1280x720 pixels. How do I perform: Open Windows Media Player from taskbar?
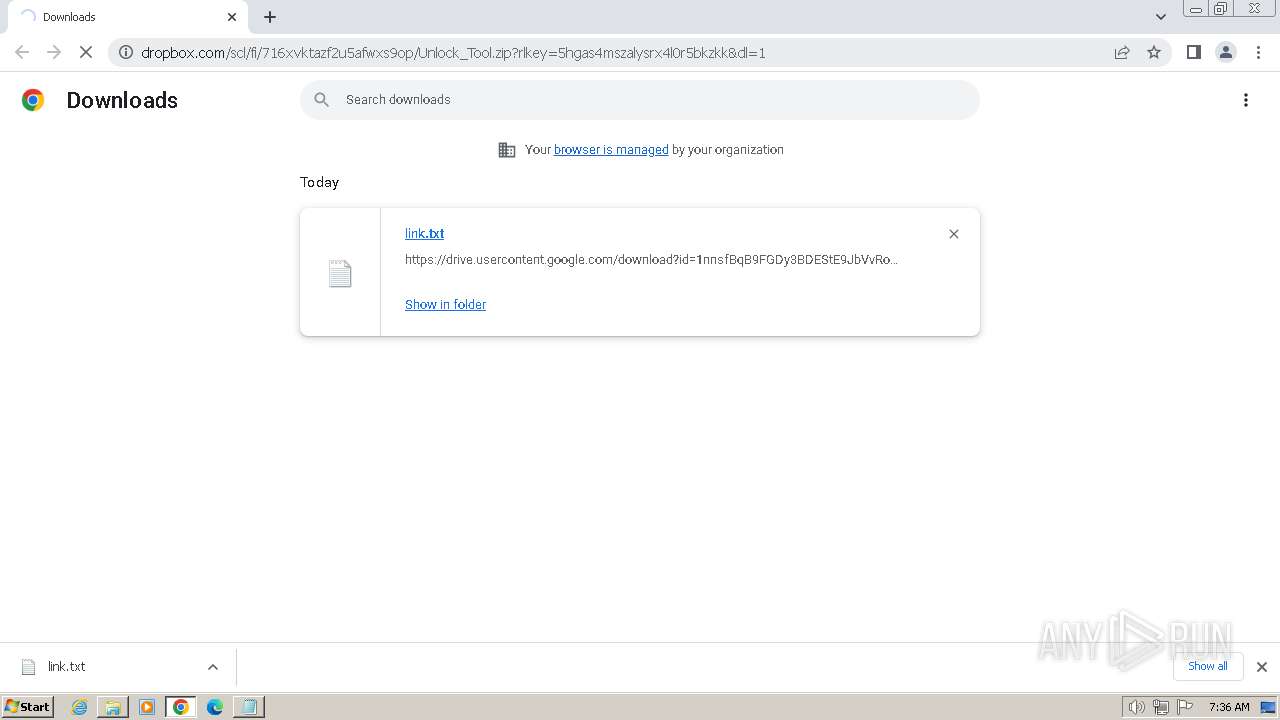click(147, 707)
